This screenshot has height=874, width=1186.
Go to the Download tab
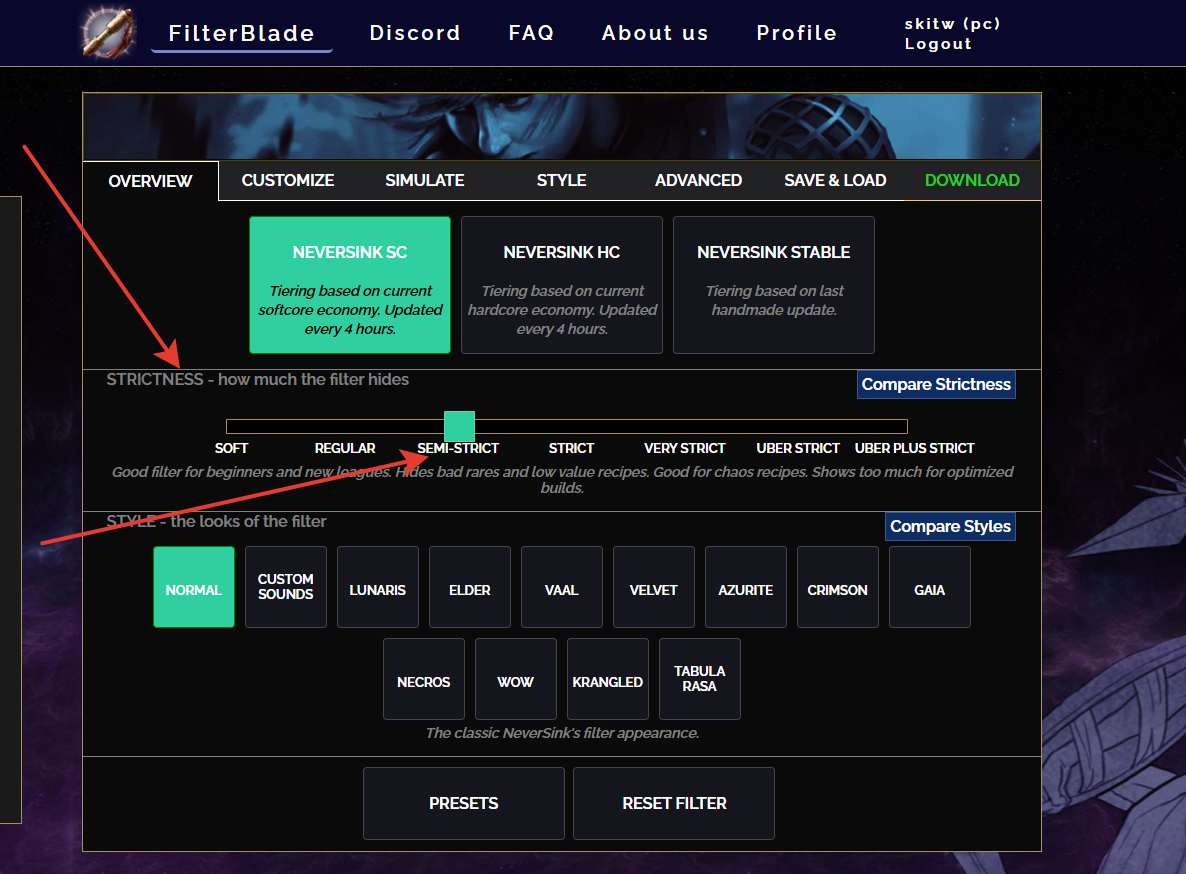[972, 180]
